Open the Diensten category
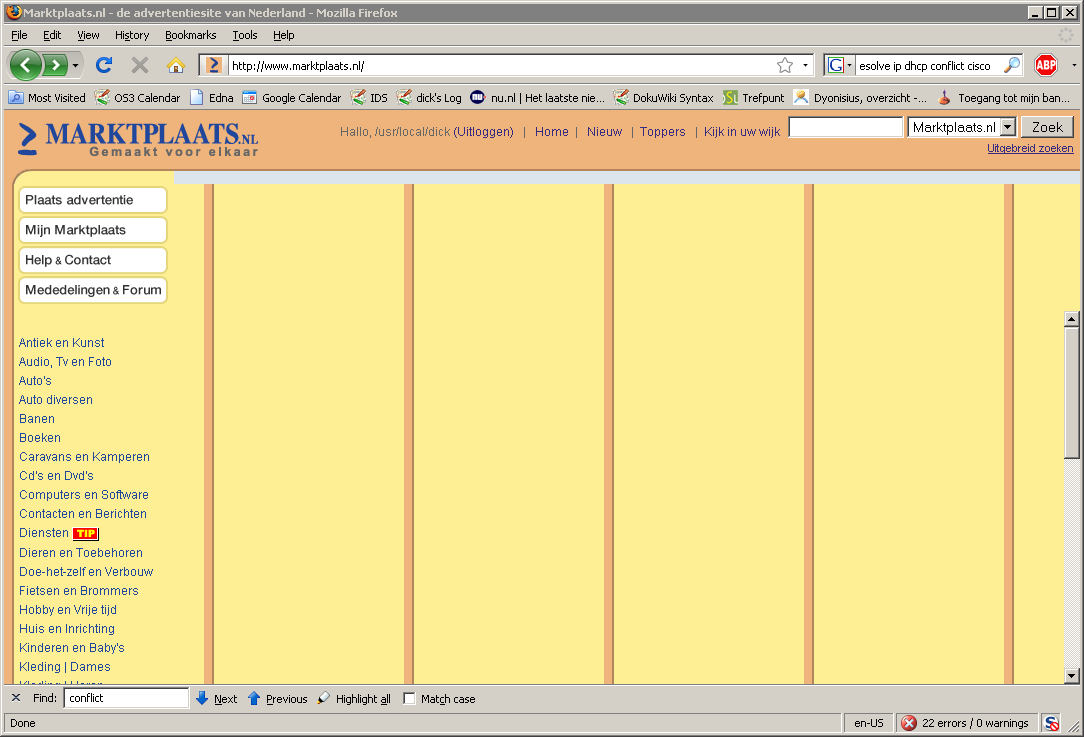This screenshot has width=1084, height=737. coord(44,533)
